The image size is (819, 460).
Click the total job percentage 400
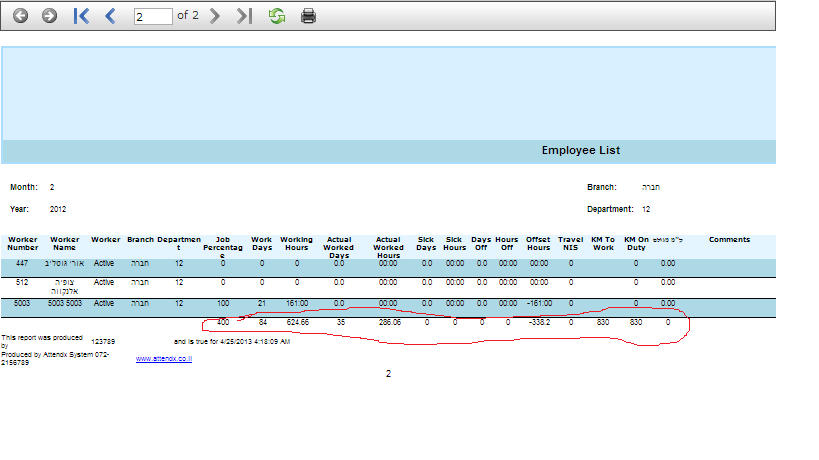click(223, 323)
